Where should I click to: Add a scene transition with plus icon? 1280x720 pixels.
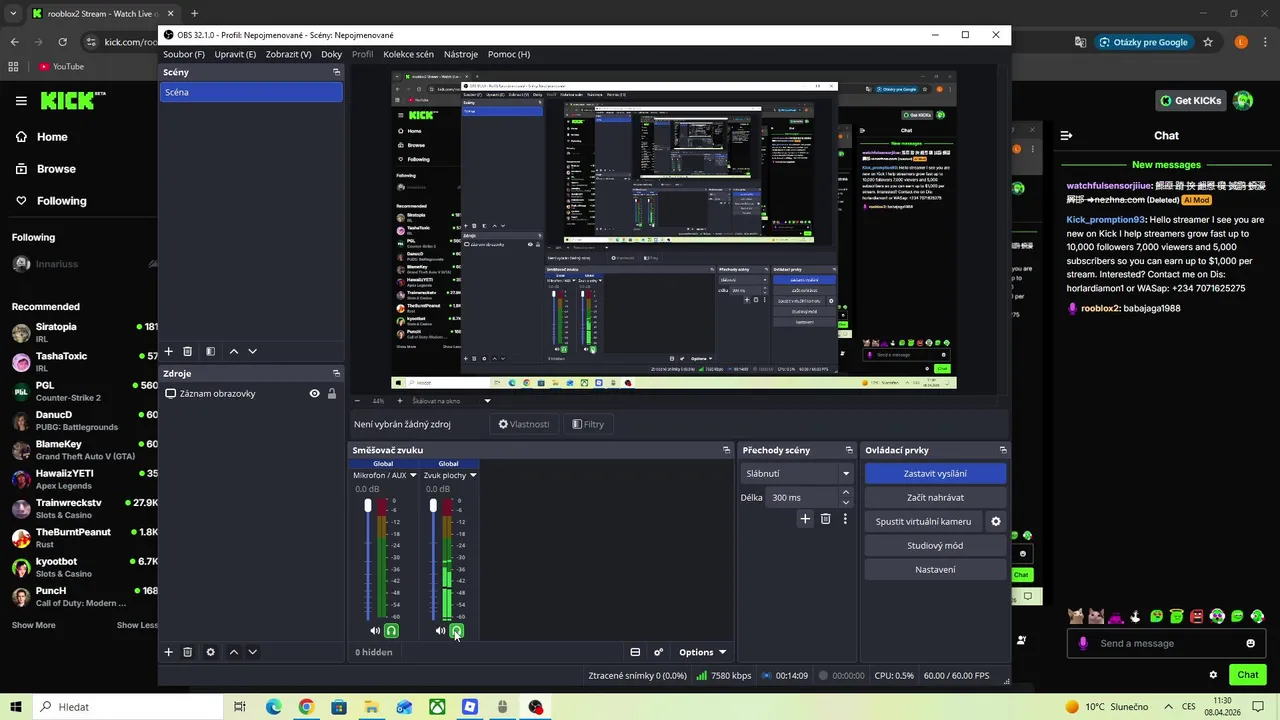click(805, 519)
